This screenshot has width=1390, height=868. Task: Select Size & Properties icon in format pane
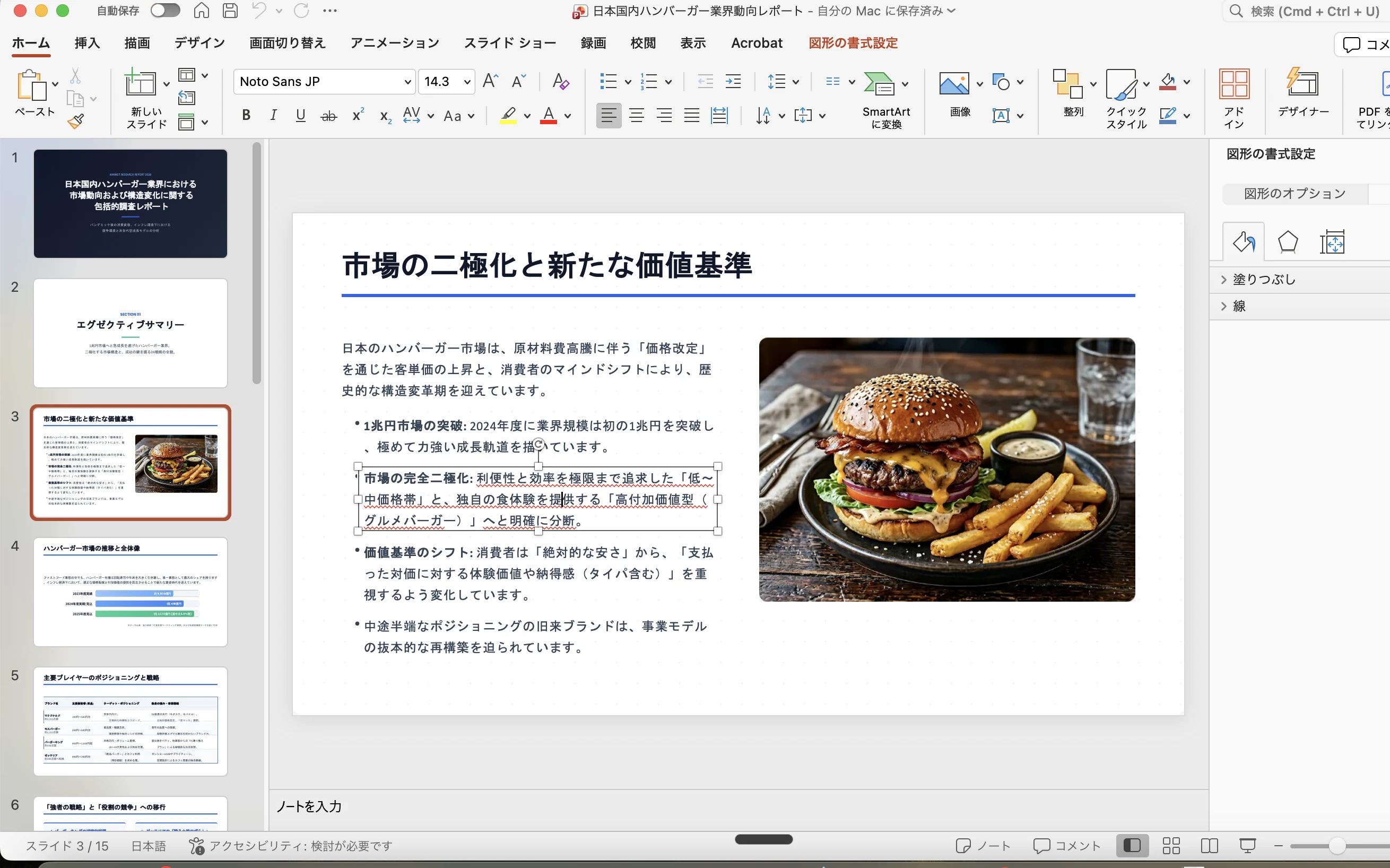[1332, 242]
